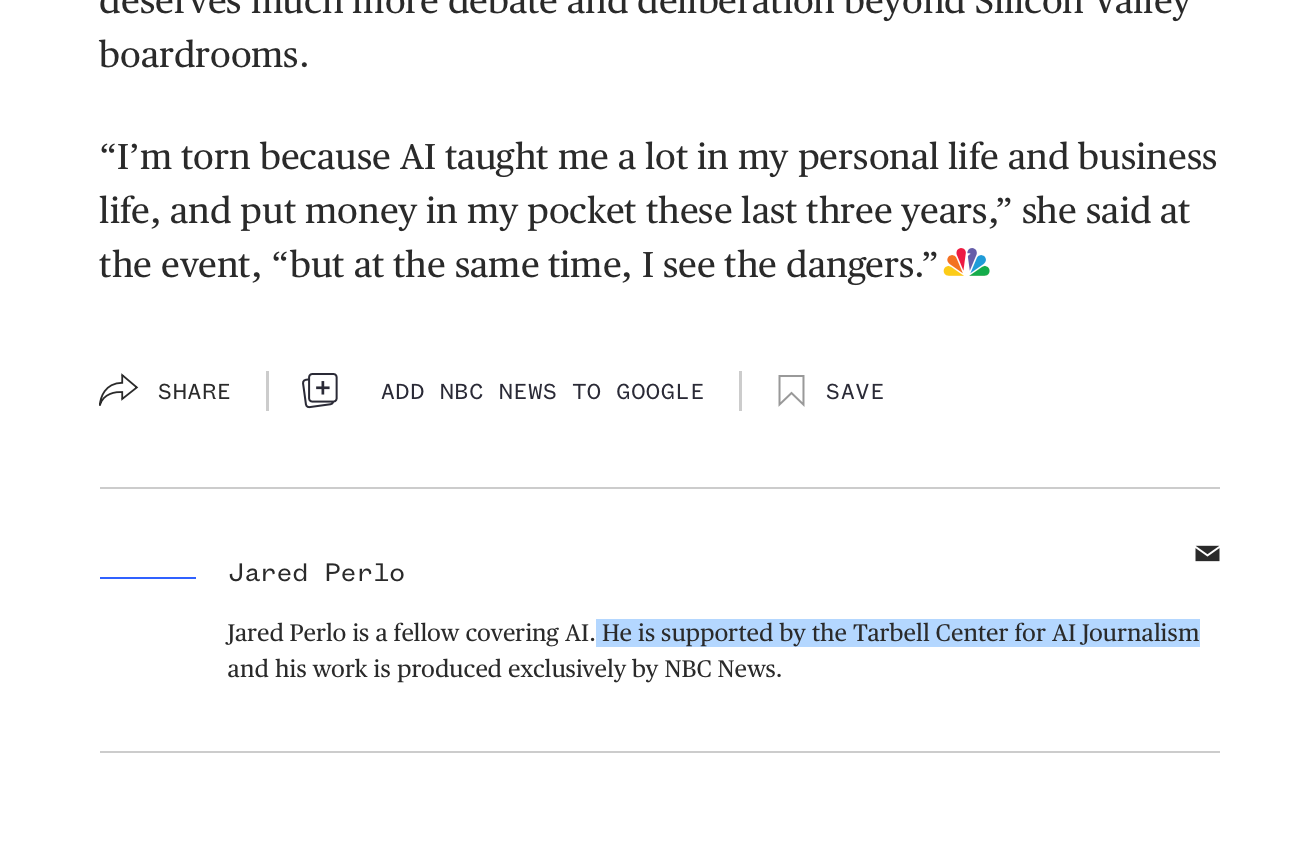This screenshot has height=844, width=1316.
Task: Click the share arrow icon
Action: coord(118,390)
